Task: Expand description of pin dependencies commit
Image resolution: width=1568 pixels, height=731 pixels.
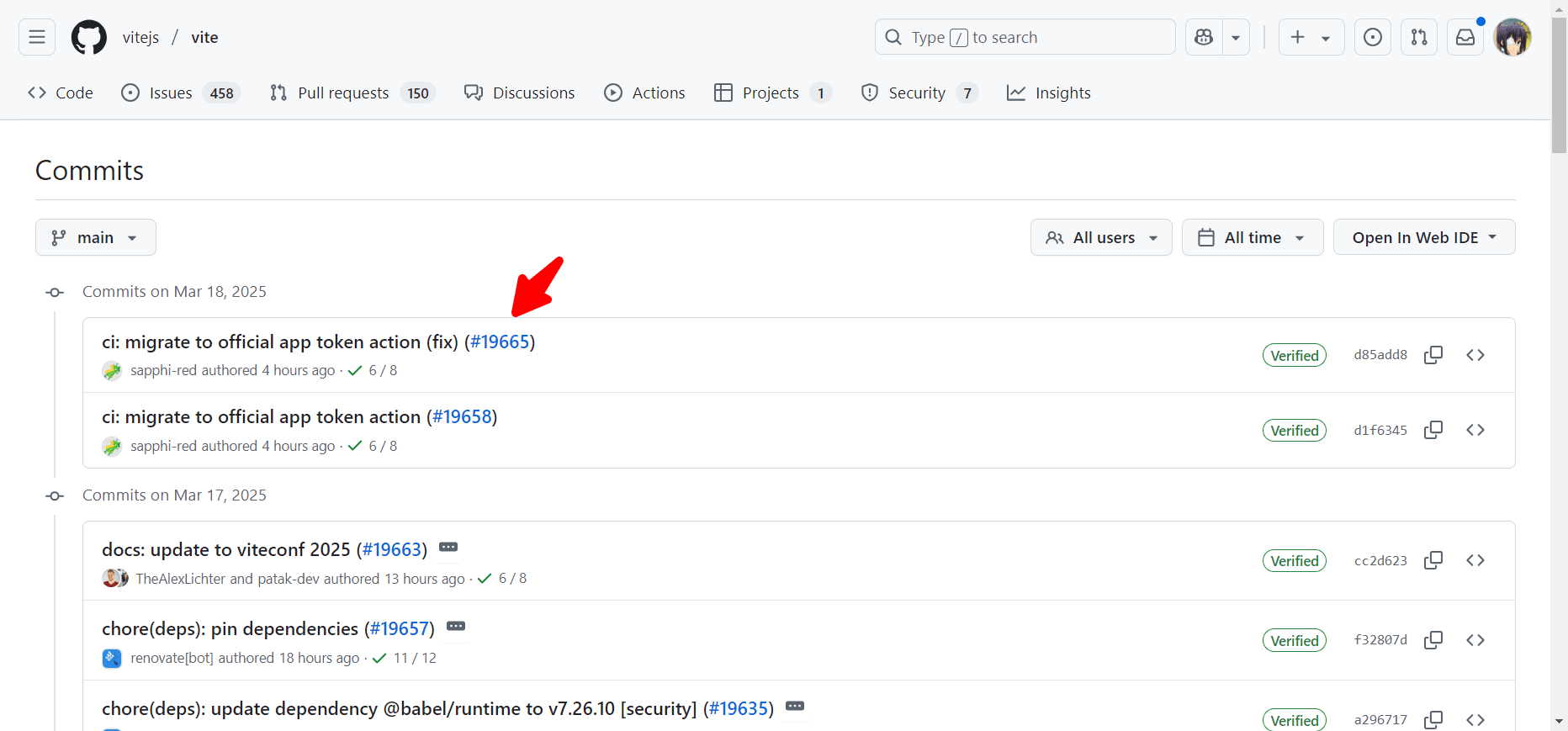Action: coord(456,627)
